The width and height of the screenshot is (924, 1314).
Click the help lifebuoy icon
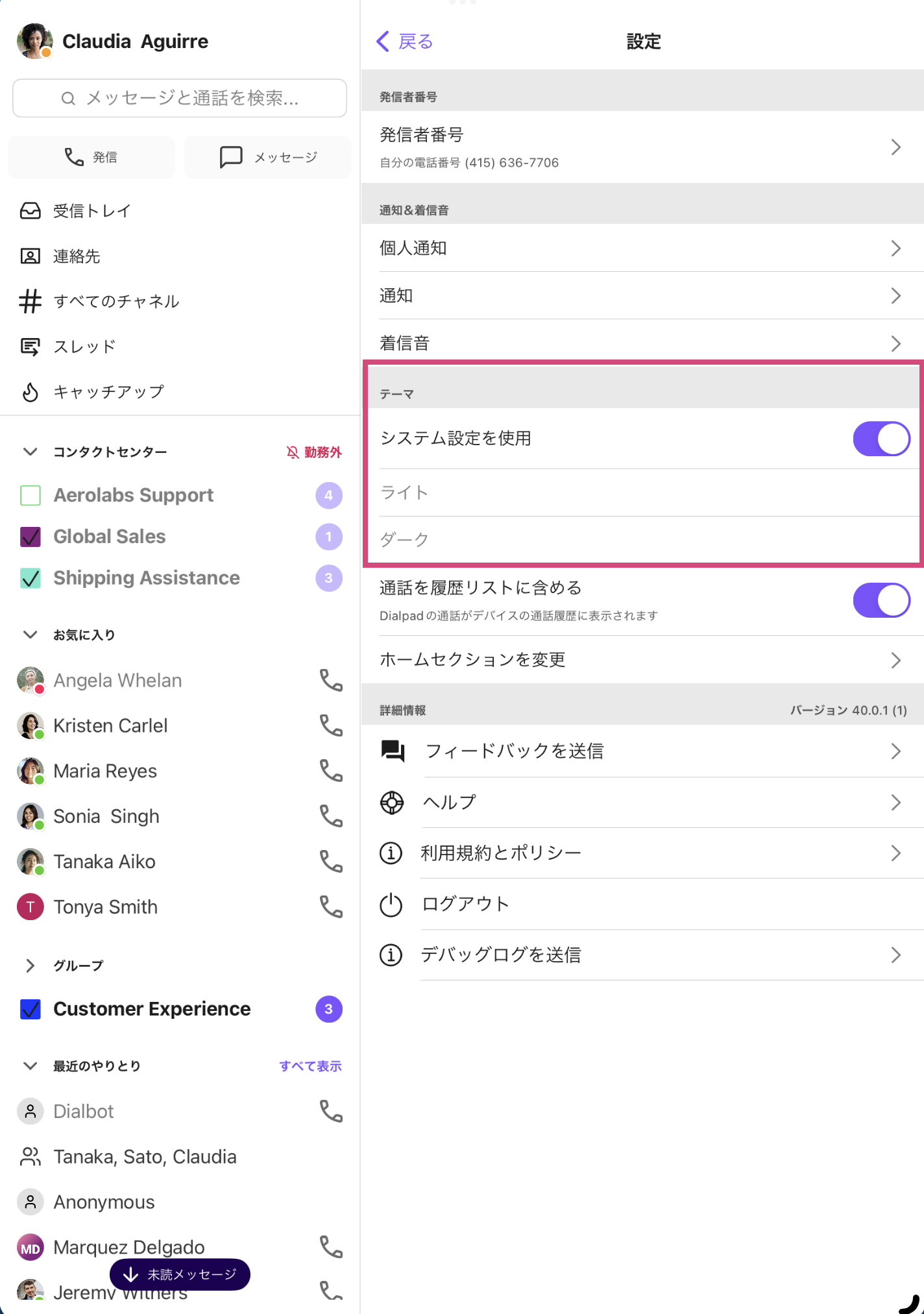392,803
